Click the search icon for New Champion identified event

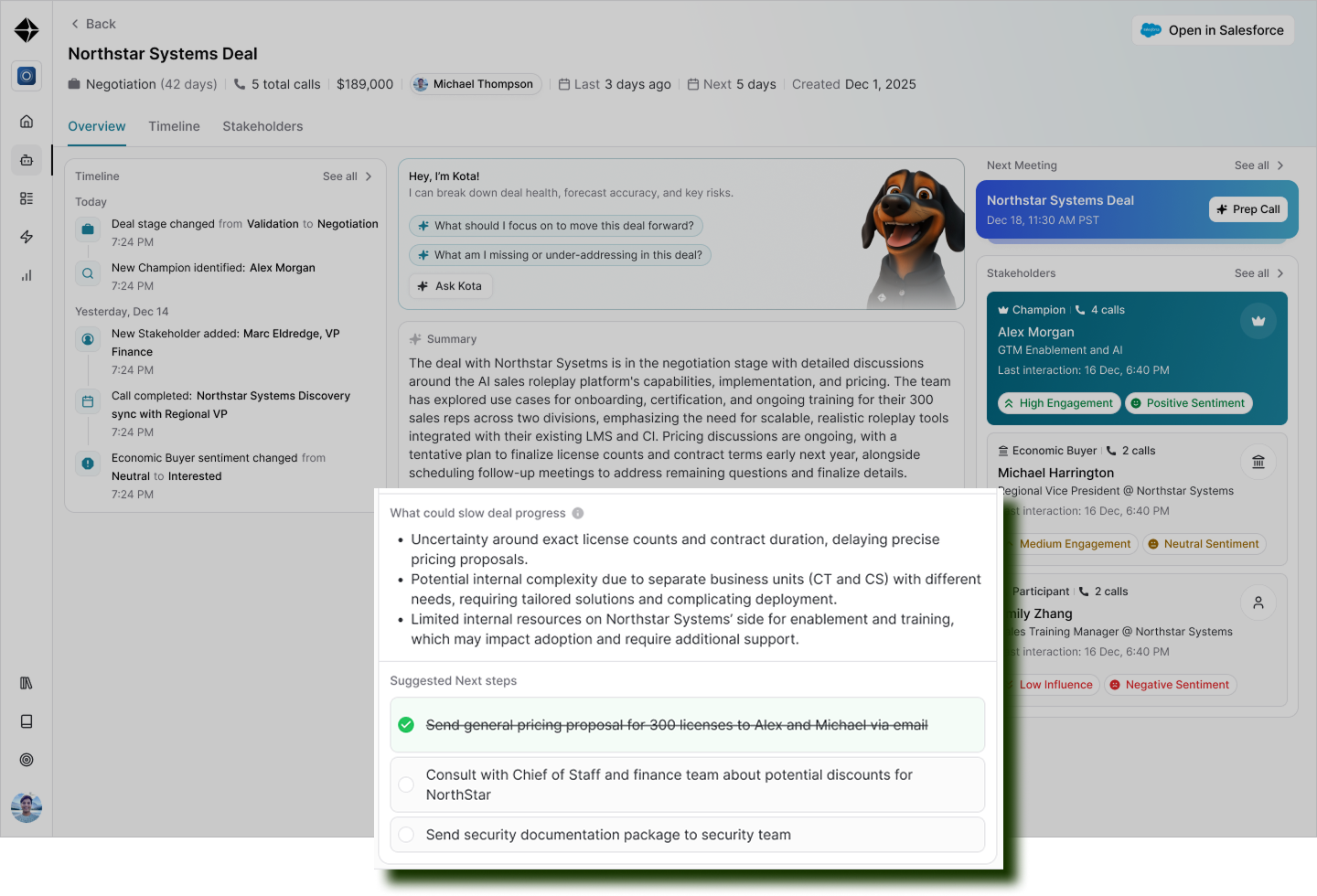point(88,273)
